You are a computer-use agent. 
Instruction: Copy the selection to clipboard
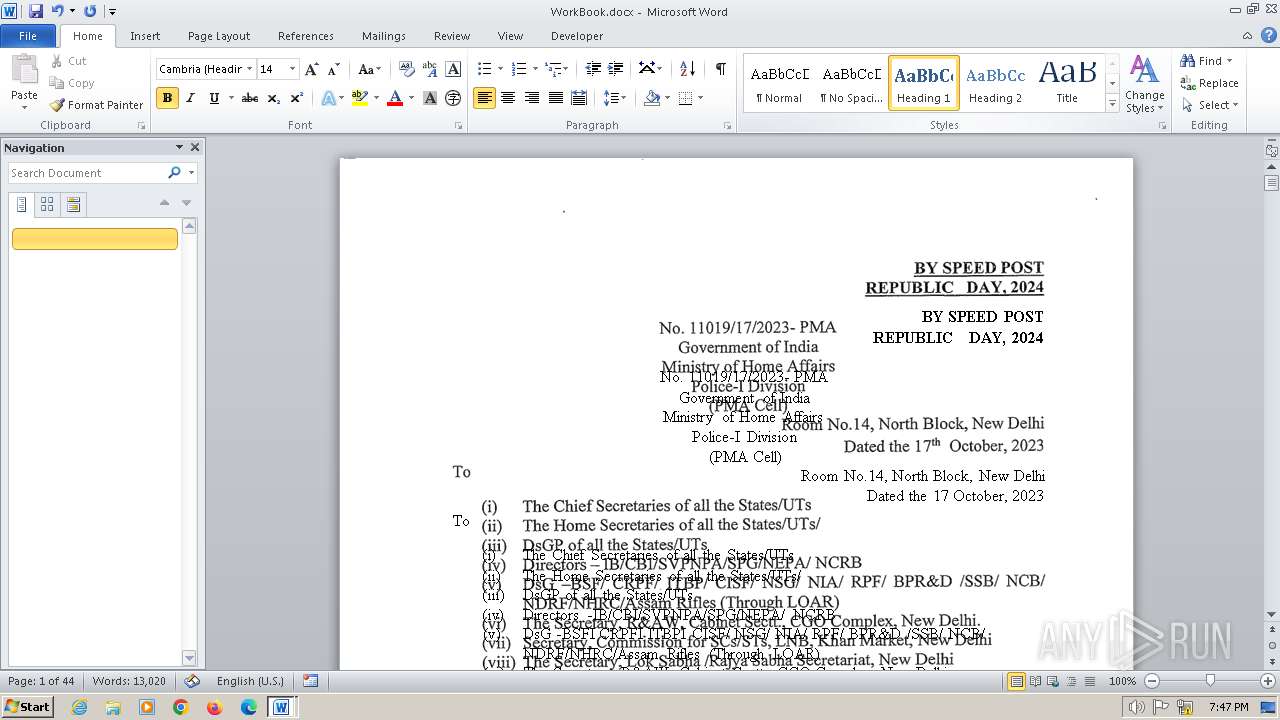point(72,83)
